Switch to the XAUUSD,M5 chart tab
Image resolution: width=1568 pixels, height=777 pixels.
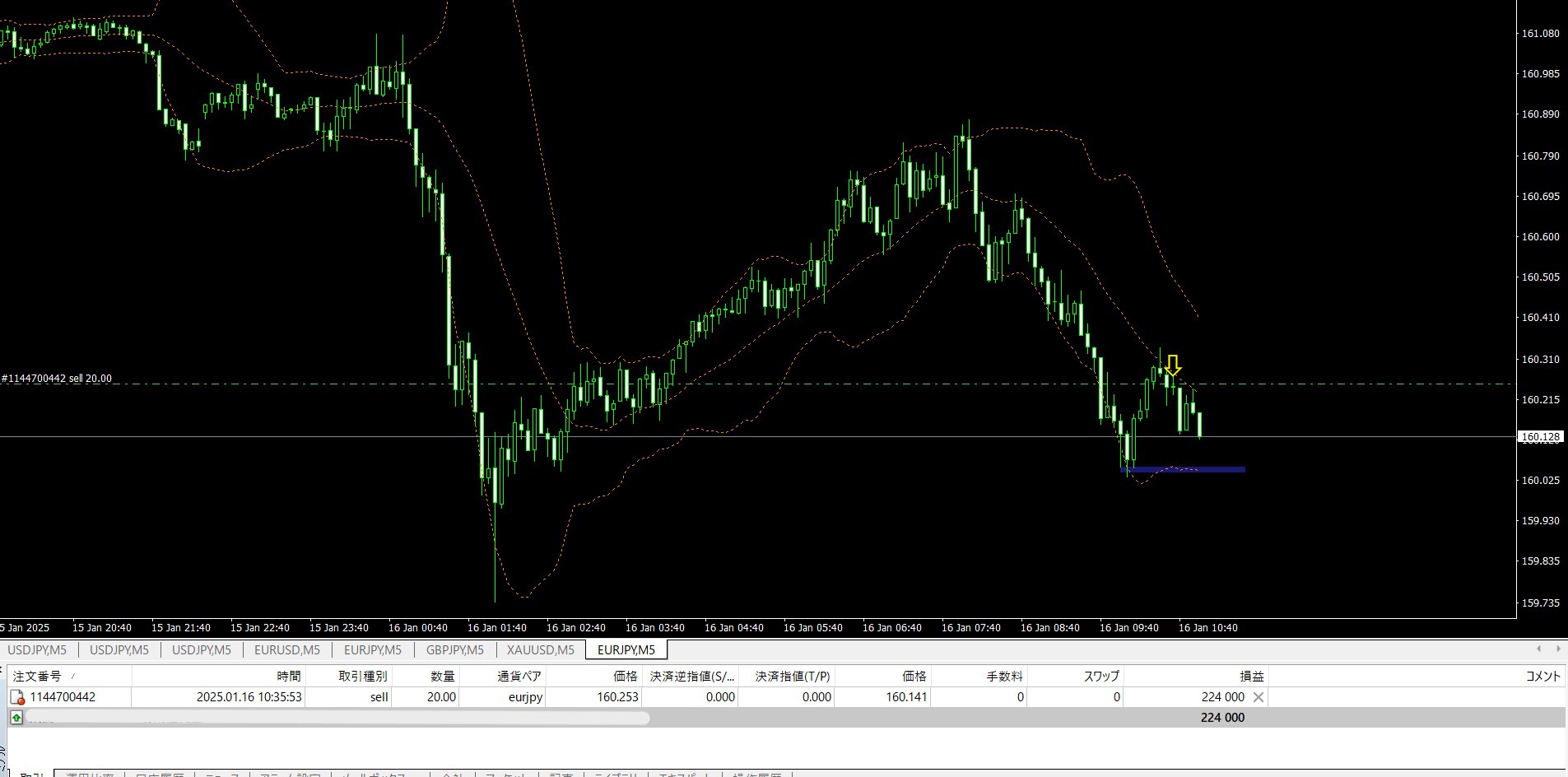pyautogui.click(x=540, y=650)
